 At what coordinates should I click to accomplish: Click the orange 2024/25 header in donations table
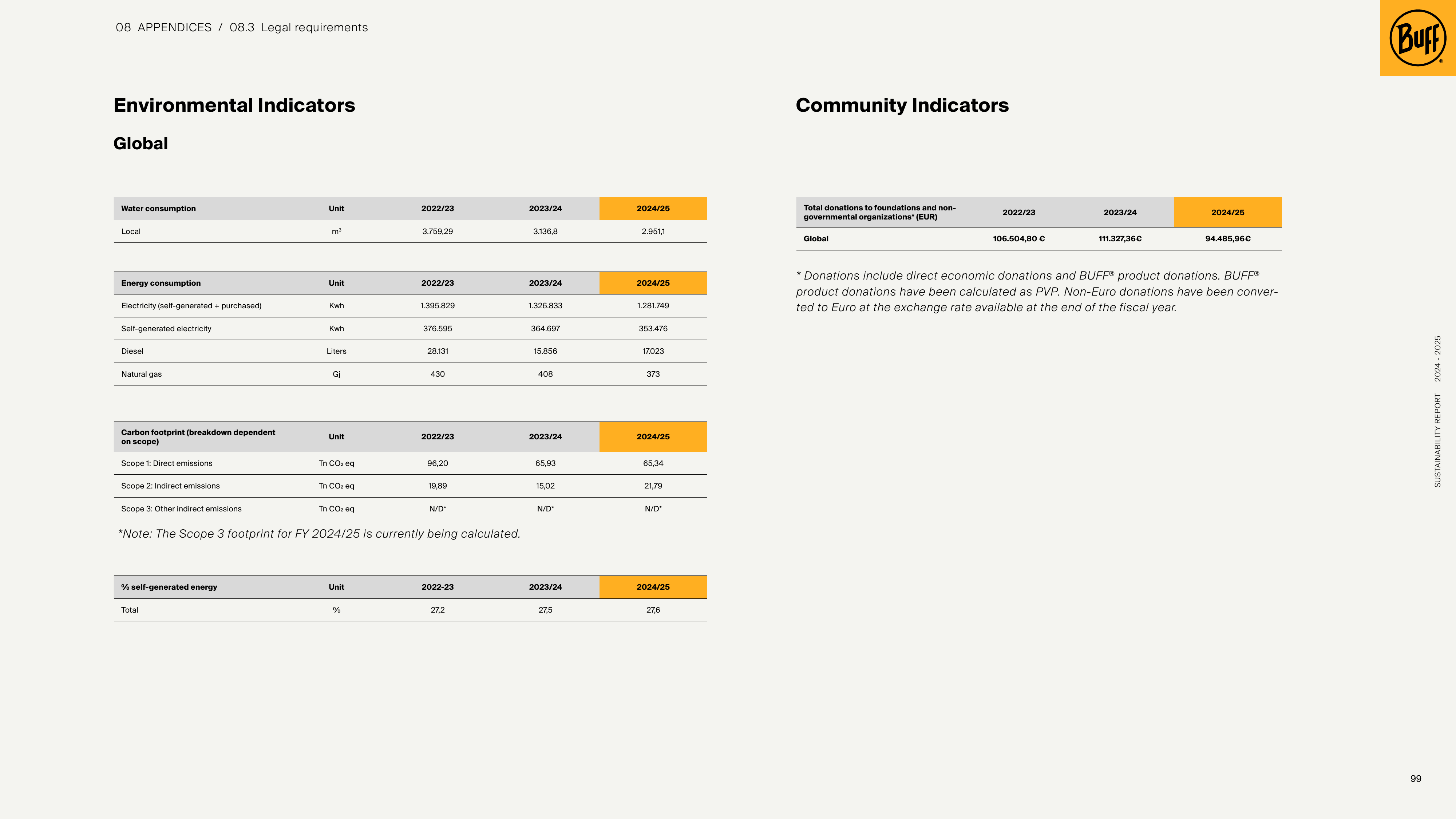[x=1228, y=213]
